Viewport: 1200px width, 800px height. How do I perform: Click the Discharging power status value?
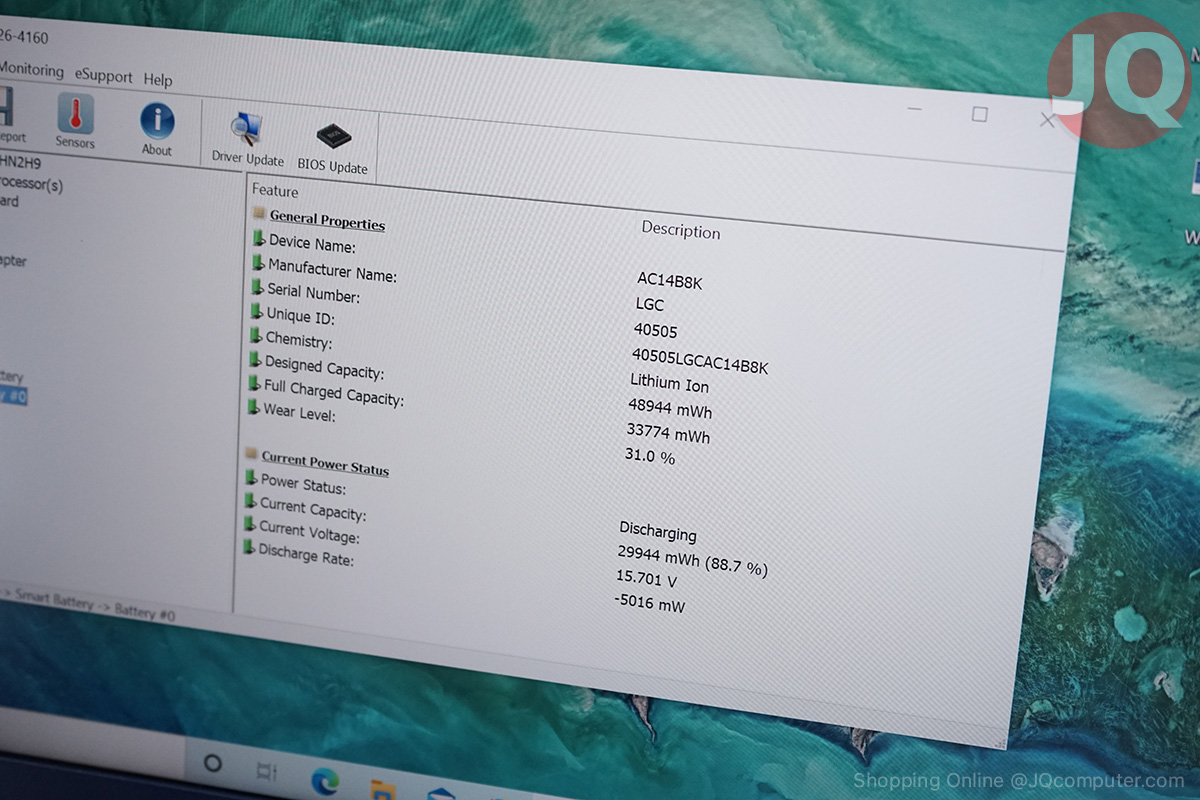[658, 531]
